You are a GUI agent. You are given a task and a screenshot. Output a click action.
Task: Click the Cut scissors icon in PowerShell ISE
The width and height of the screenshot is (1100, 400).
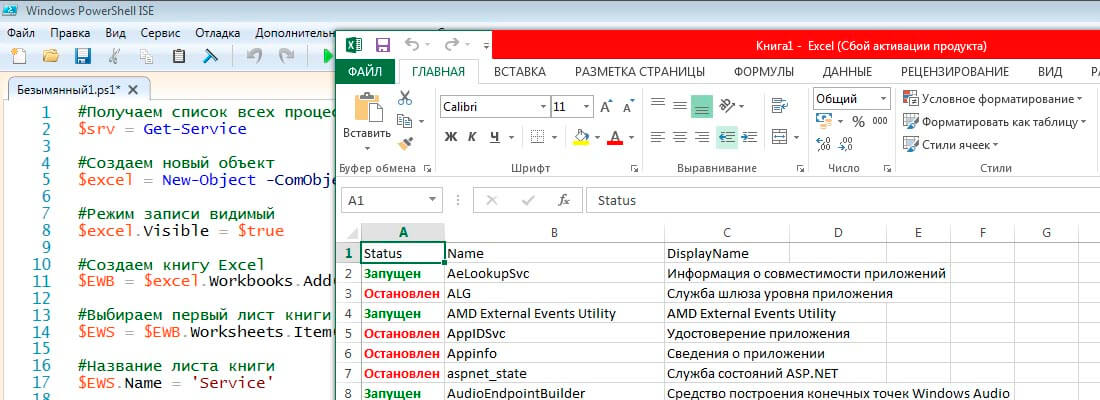115,57
